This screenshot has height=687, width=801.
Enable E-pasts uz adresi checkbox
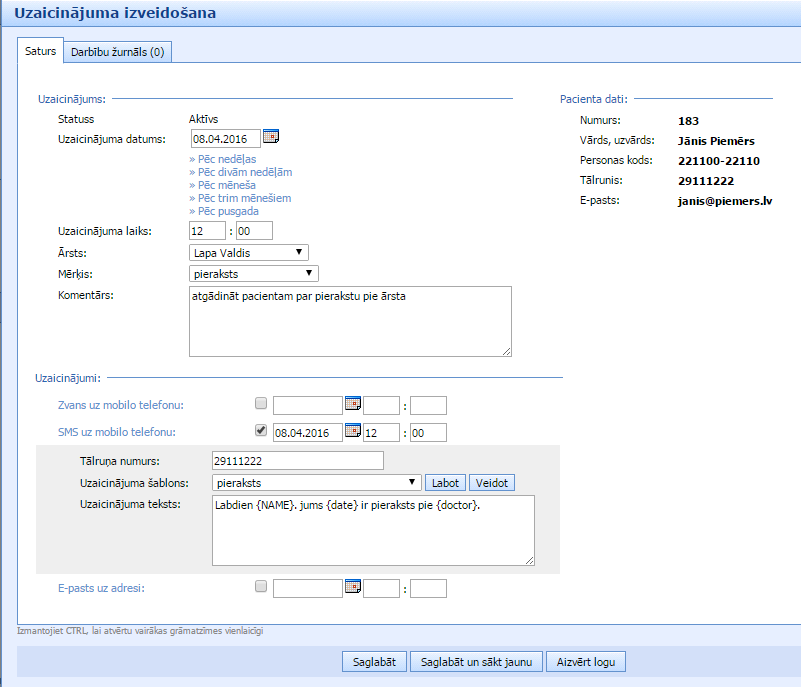point(261,587)
